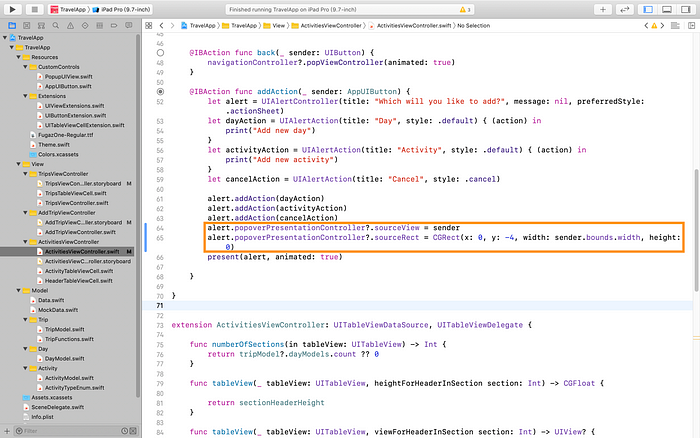The width and height of the screenshot is (700, 438).
Task: Open the filter options dropdown icon
Action: [19, 431]
